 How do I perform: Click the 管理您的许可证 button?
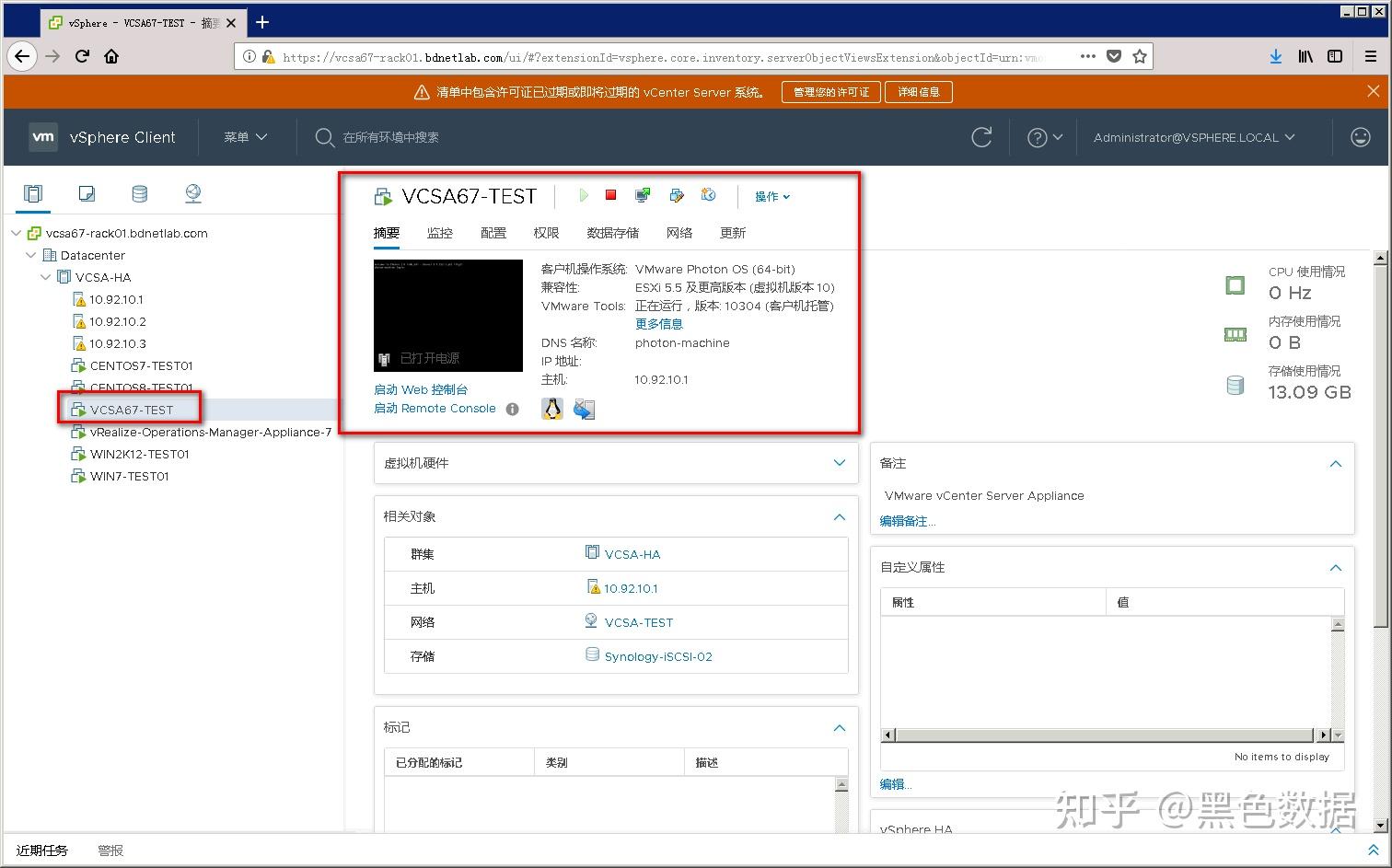click(x=831, y=92)
